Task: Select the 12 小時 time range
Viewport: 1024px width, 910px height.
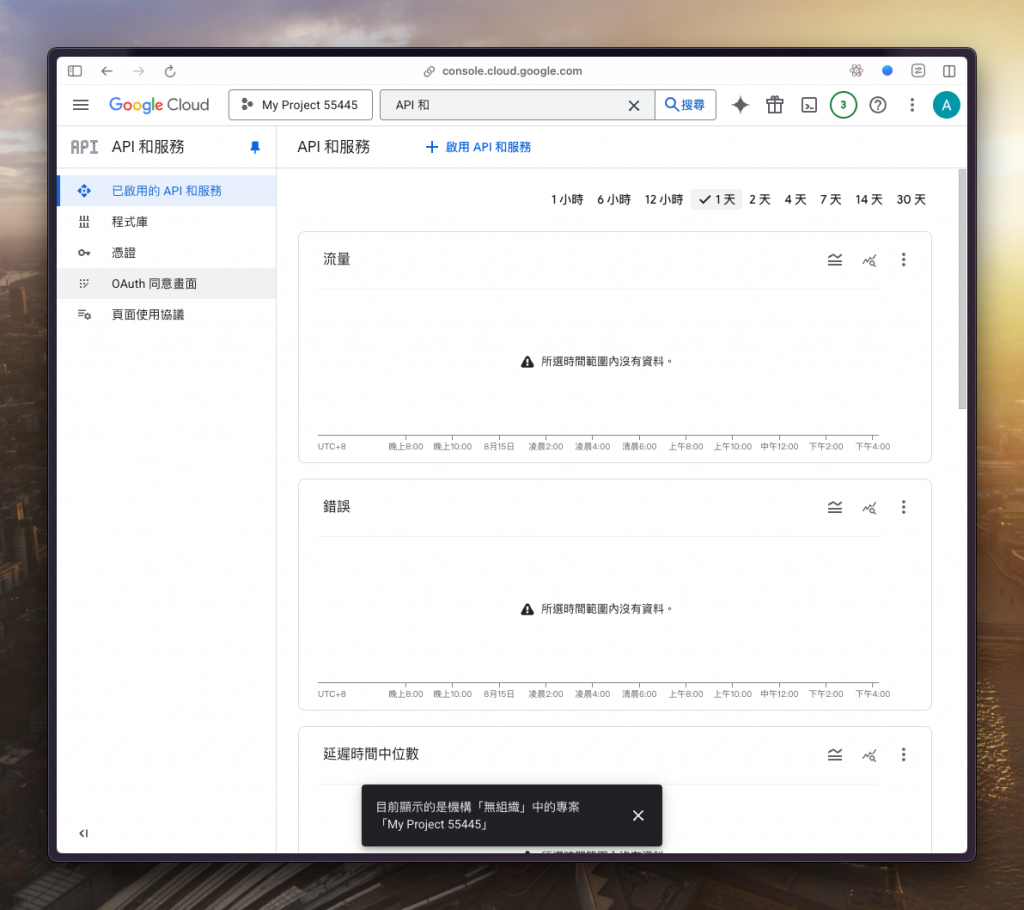Action: [x=664, y=199]
